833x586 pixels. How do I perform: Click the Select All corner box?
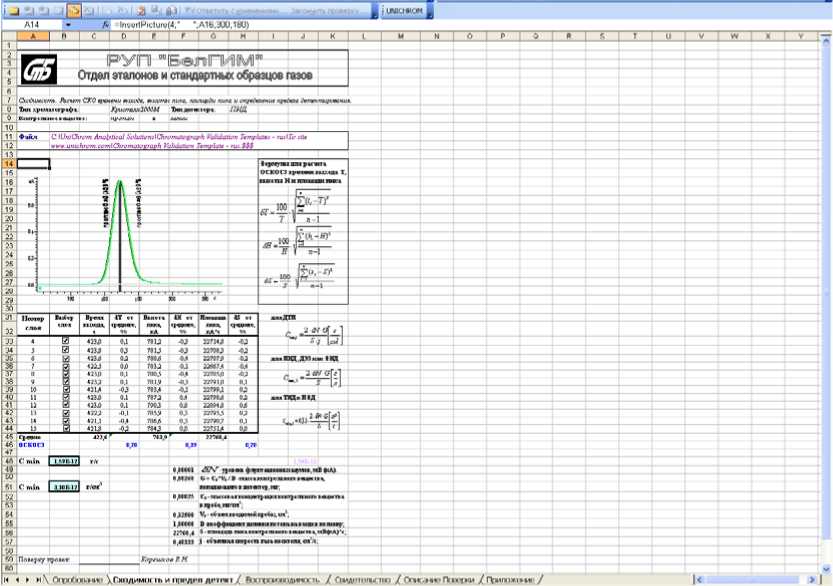pyautogui.click(x=9, y=37)
